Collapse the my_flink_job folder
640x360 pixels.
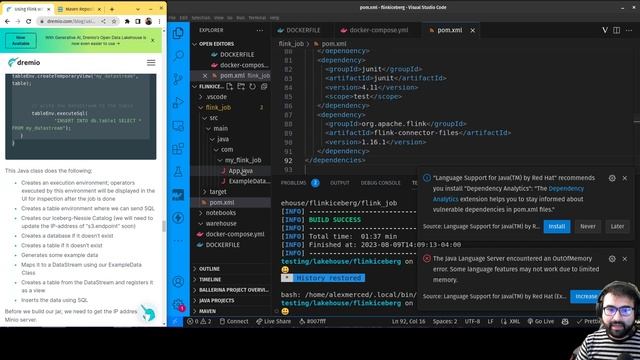point(243,160)
